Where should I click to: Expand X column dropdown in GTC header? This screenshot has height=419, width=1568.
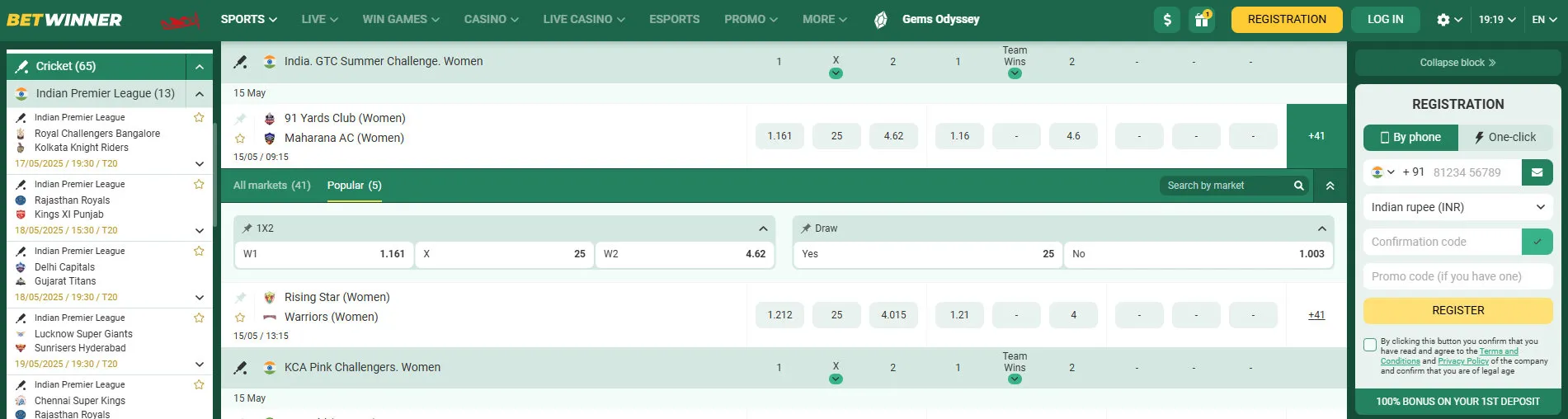click(x=836, y=73)
